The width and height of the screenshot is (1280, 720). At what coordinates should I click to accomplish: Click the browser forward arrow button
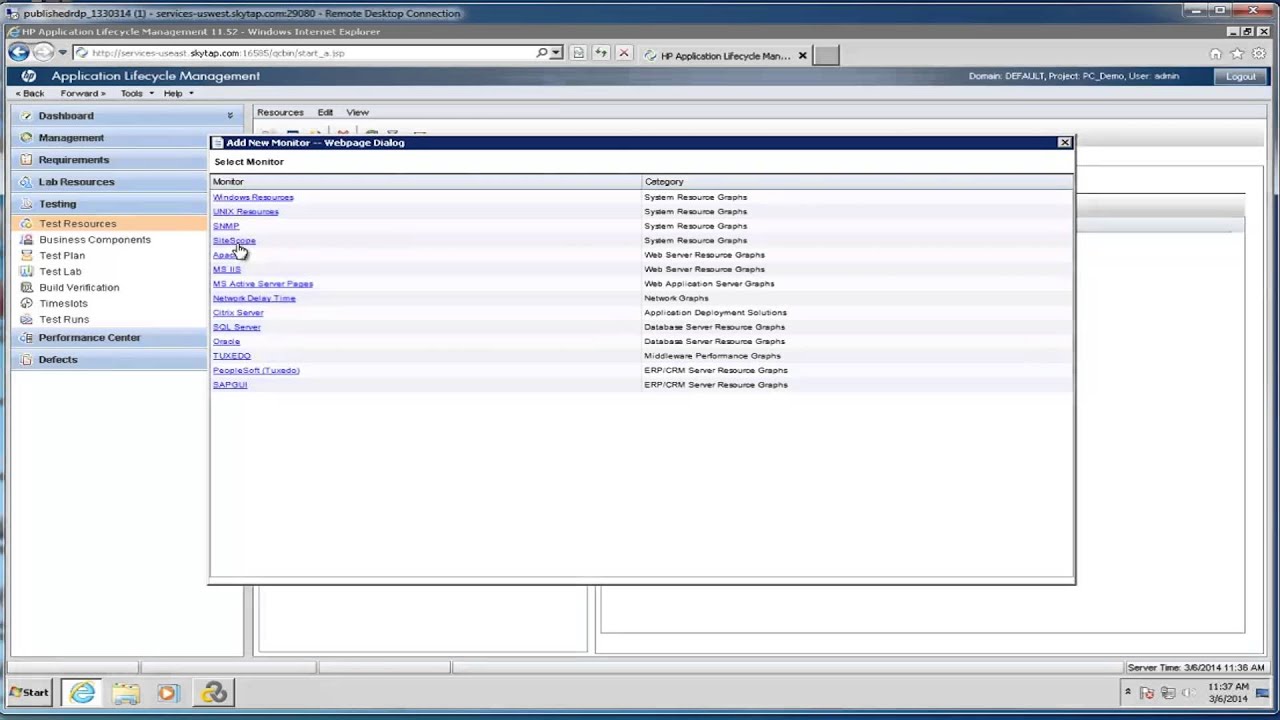[x=43, y=53]
